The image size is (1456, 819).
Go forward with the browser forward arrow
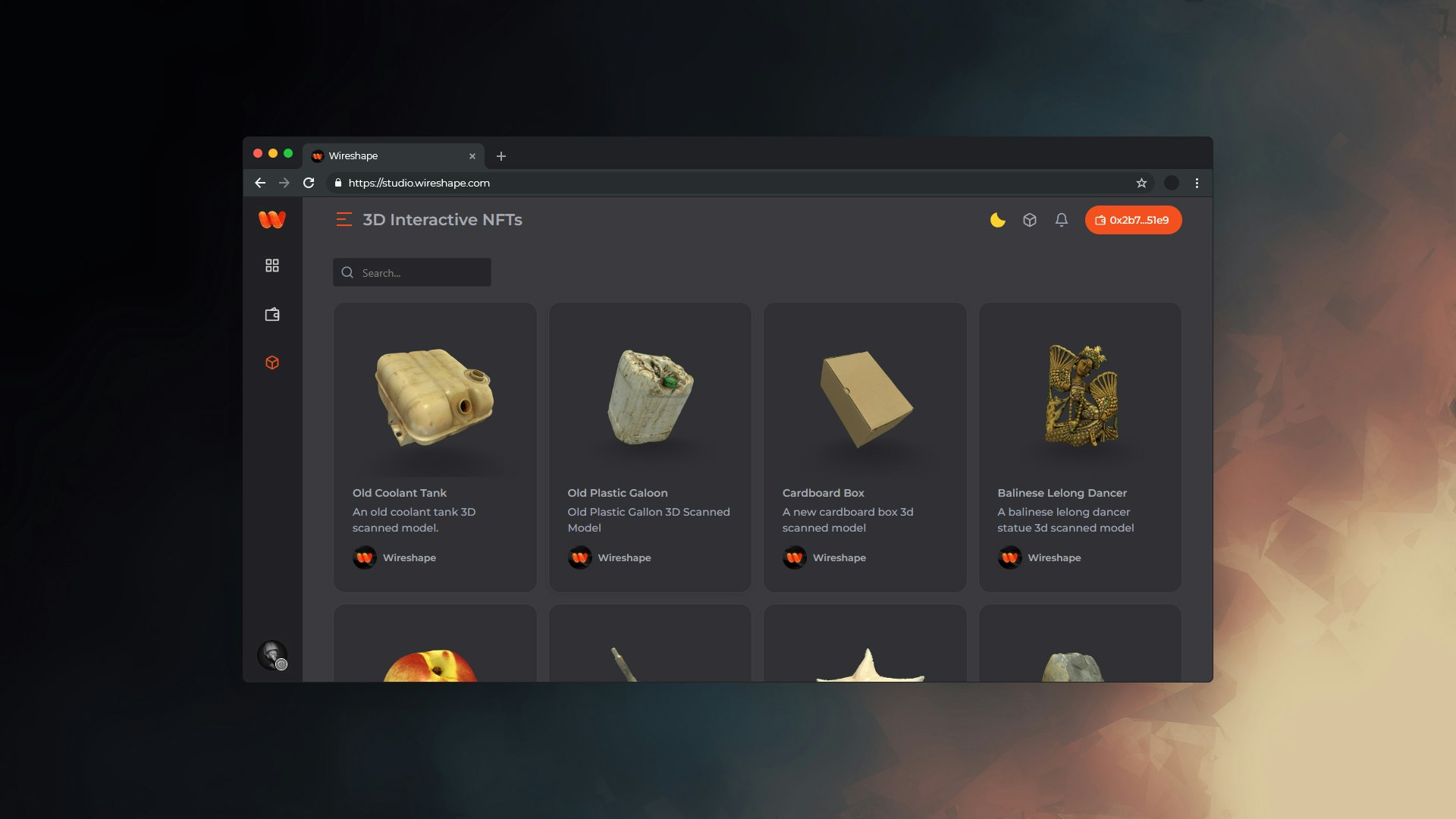click(284, 183)
